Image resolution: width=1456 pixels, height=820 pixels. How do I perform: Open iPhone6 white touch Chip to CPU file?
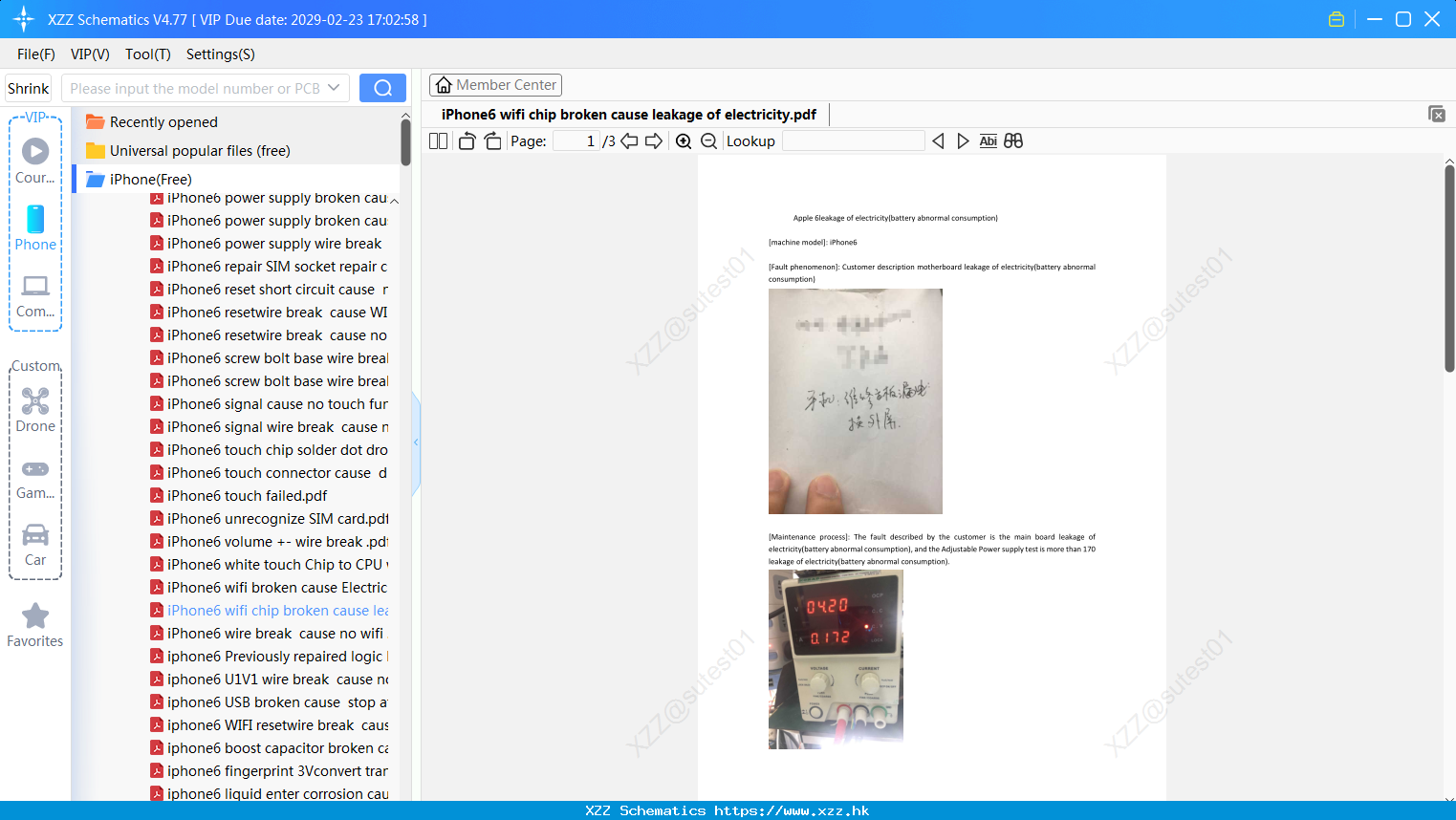pos(270,565)
